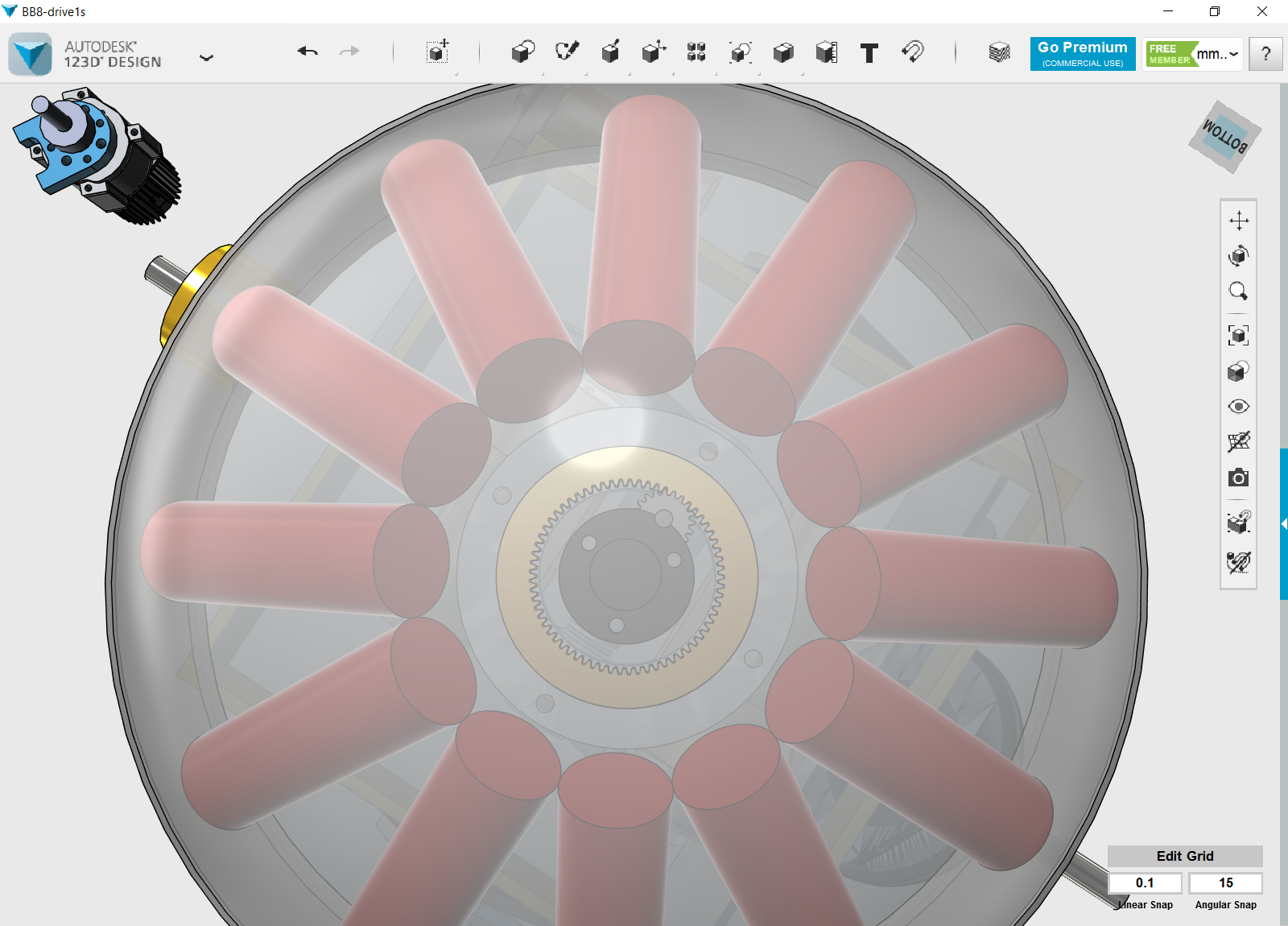Click the Linear Snap value field

coord(1145,883)
